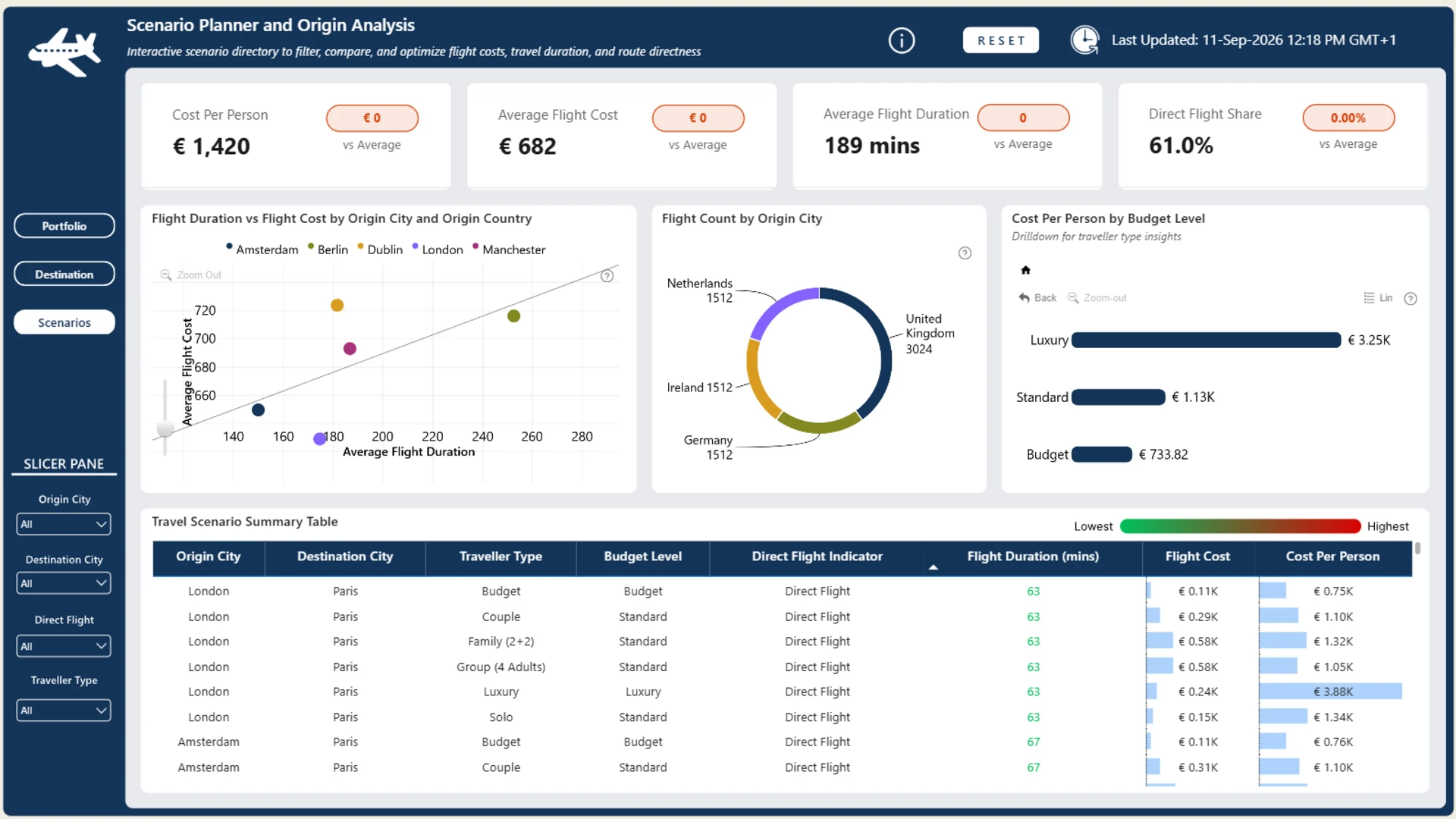1456x819 pixels.
Task: Go to the Portfolio page
Action: coord(64,226)
